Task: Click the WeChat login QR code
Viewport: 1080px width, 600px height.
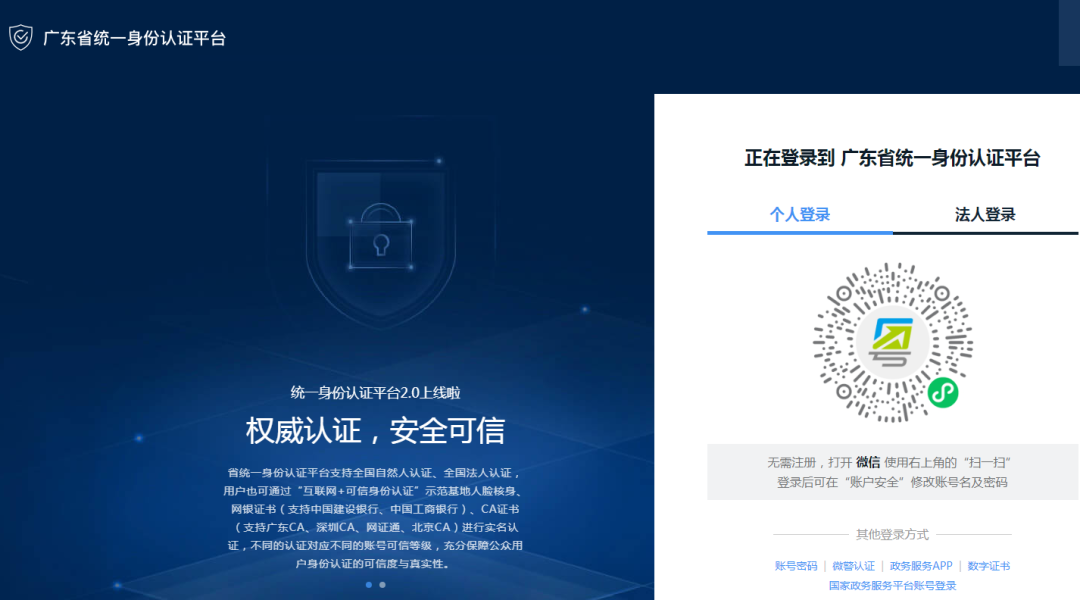Action: 893,342
